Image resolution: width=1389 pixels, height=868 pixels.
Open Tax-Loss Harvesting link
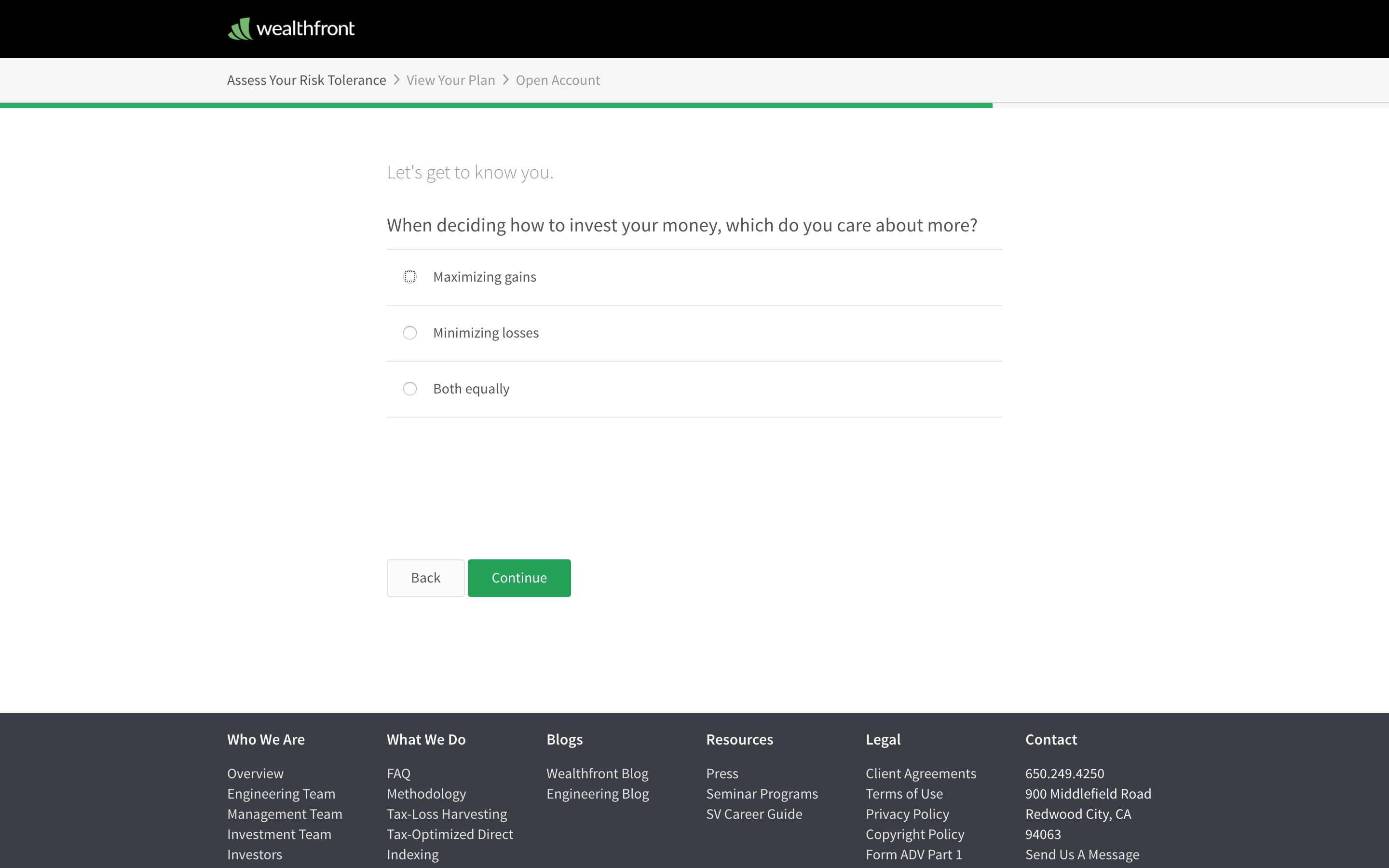coord(447,814)
